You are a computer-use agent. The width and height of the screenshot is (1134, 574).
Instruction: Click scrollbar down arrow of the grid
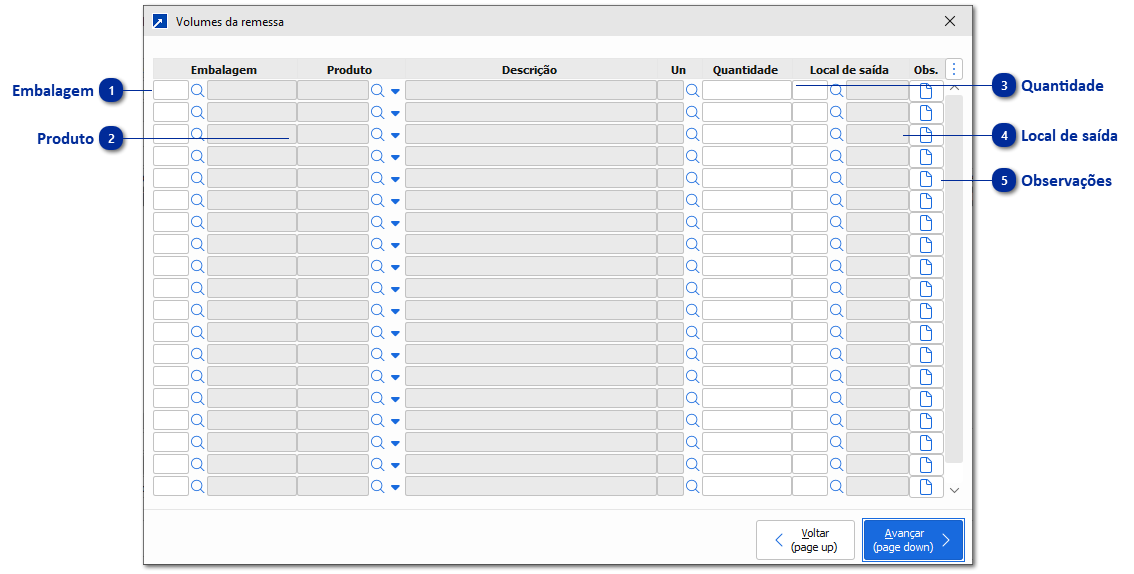(954, 490)
